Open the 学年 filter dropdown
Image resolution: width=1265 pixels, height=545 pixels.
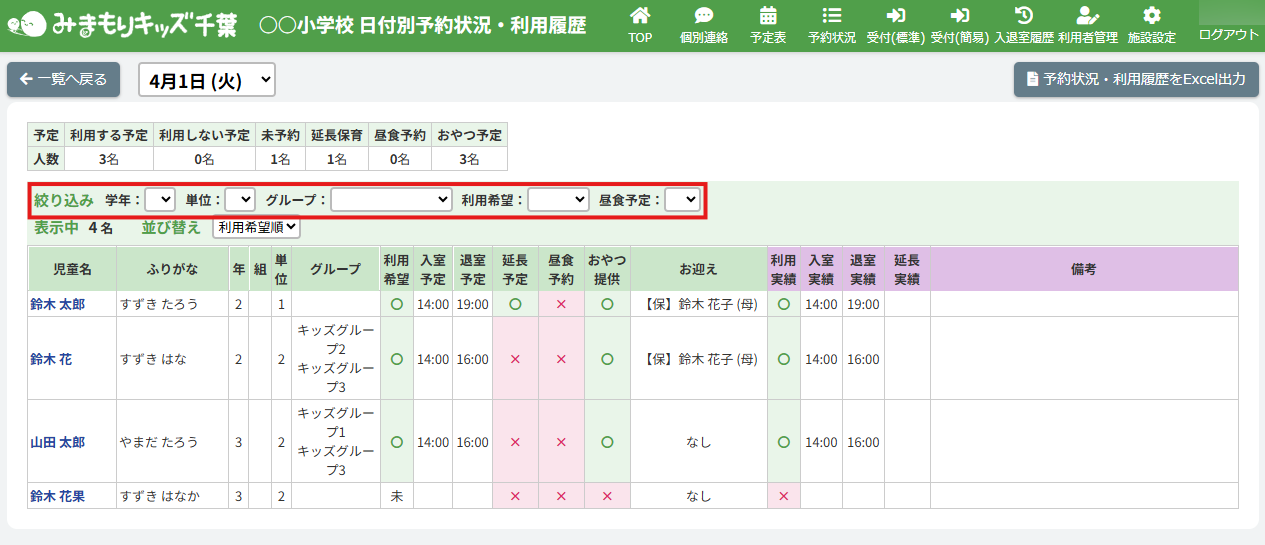(160, 200)
